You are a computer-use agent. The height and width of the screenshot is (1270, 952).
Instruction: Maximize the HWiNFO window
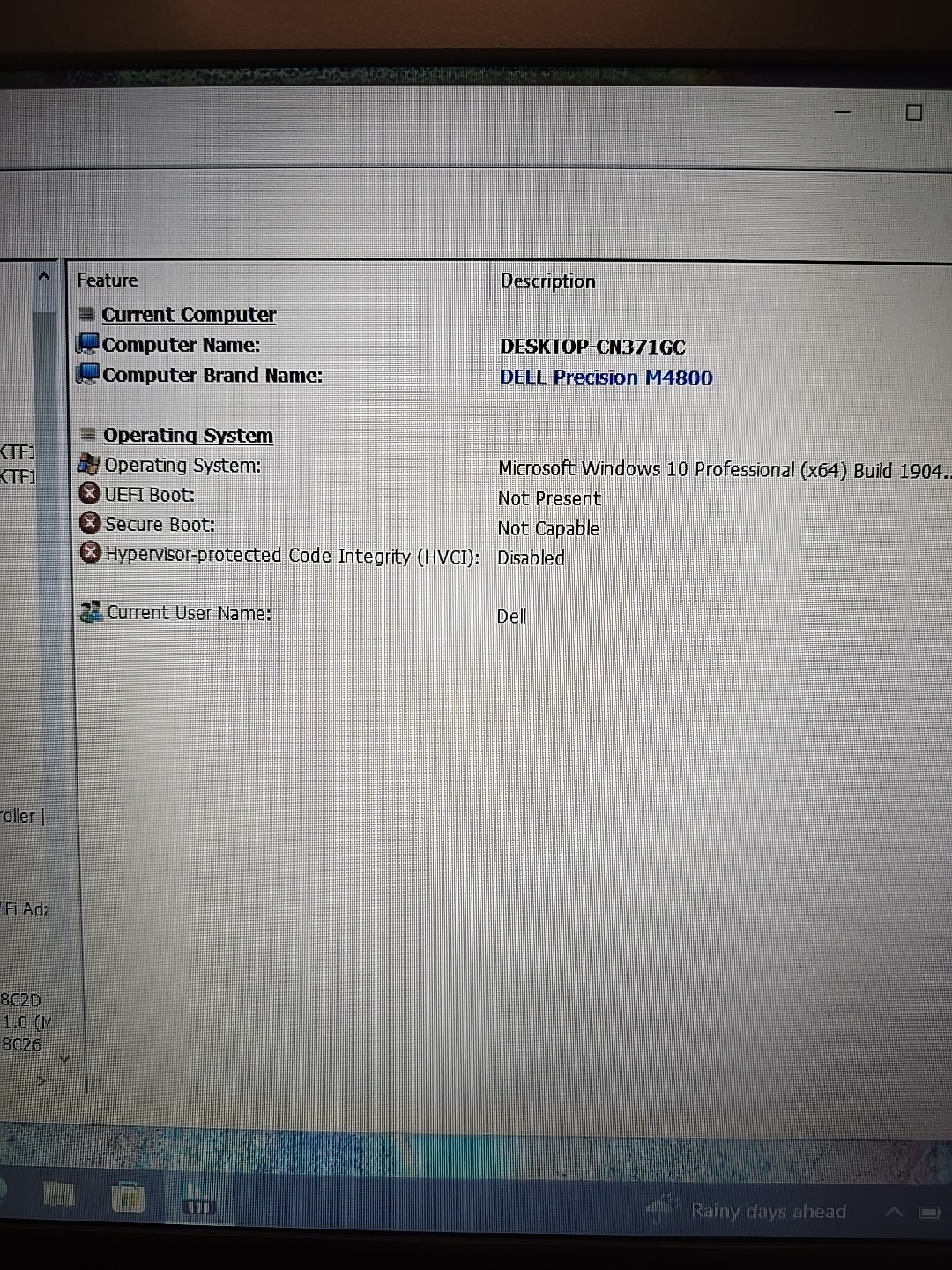pyautogui.click(x=914, y=112)
